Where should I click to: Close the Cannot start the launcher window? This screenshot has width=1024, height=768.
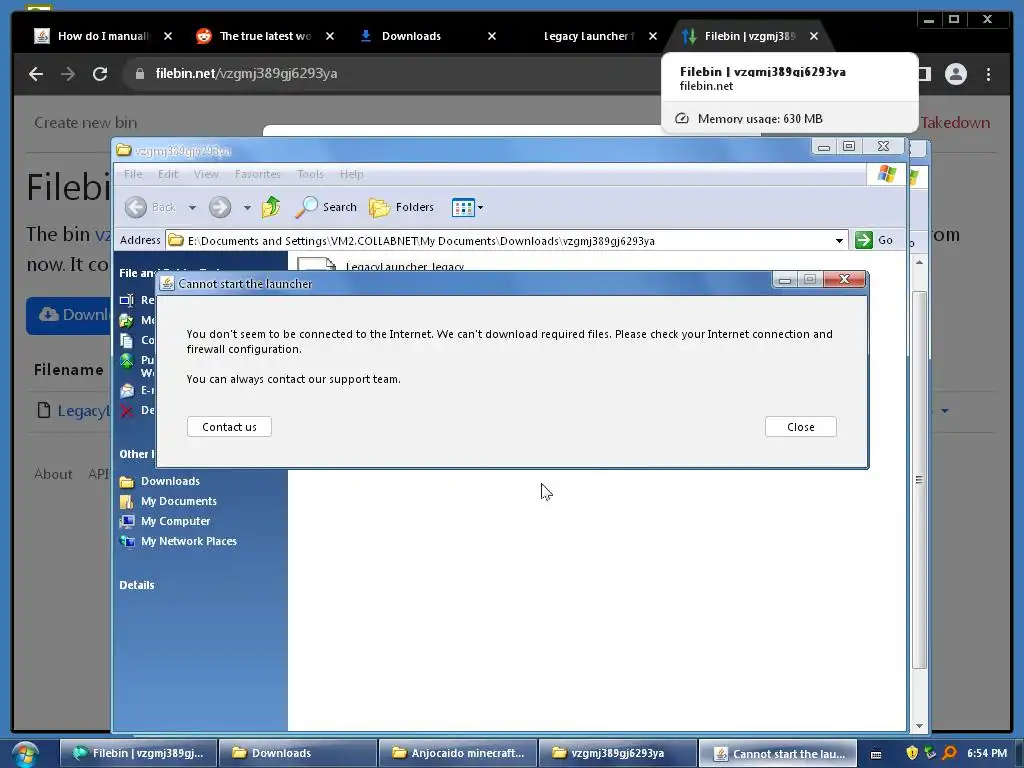844,280
